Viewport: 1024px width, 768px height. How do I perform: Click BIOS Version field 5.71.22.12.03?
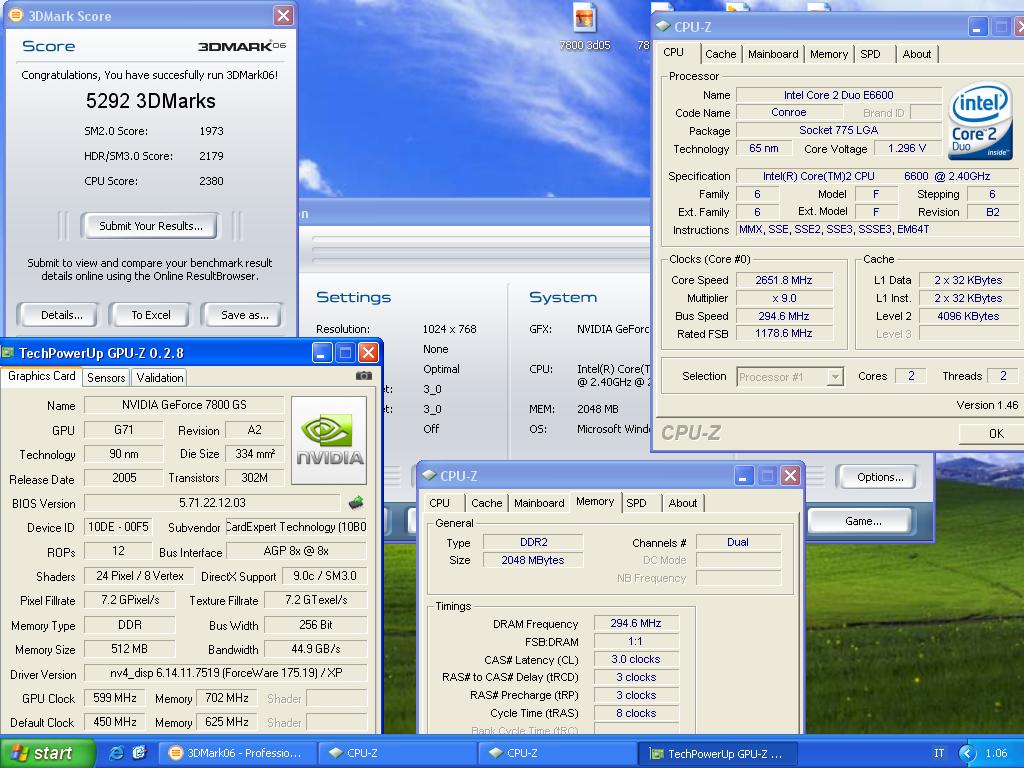212,503
